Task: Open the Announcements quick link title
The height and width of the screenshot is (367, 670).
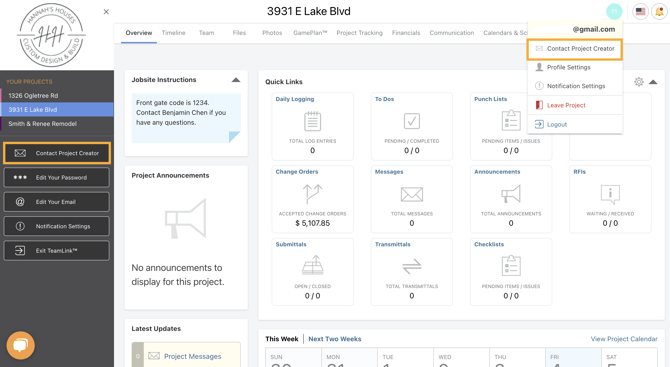Action: click(x=497, y=172)
